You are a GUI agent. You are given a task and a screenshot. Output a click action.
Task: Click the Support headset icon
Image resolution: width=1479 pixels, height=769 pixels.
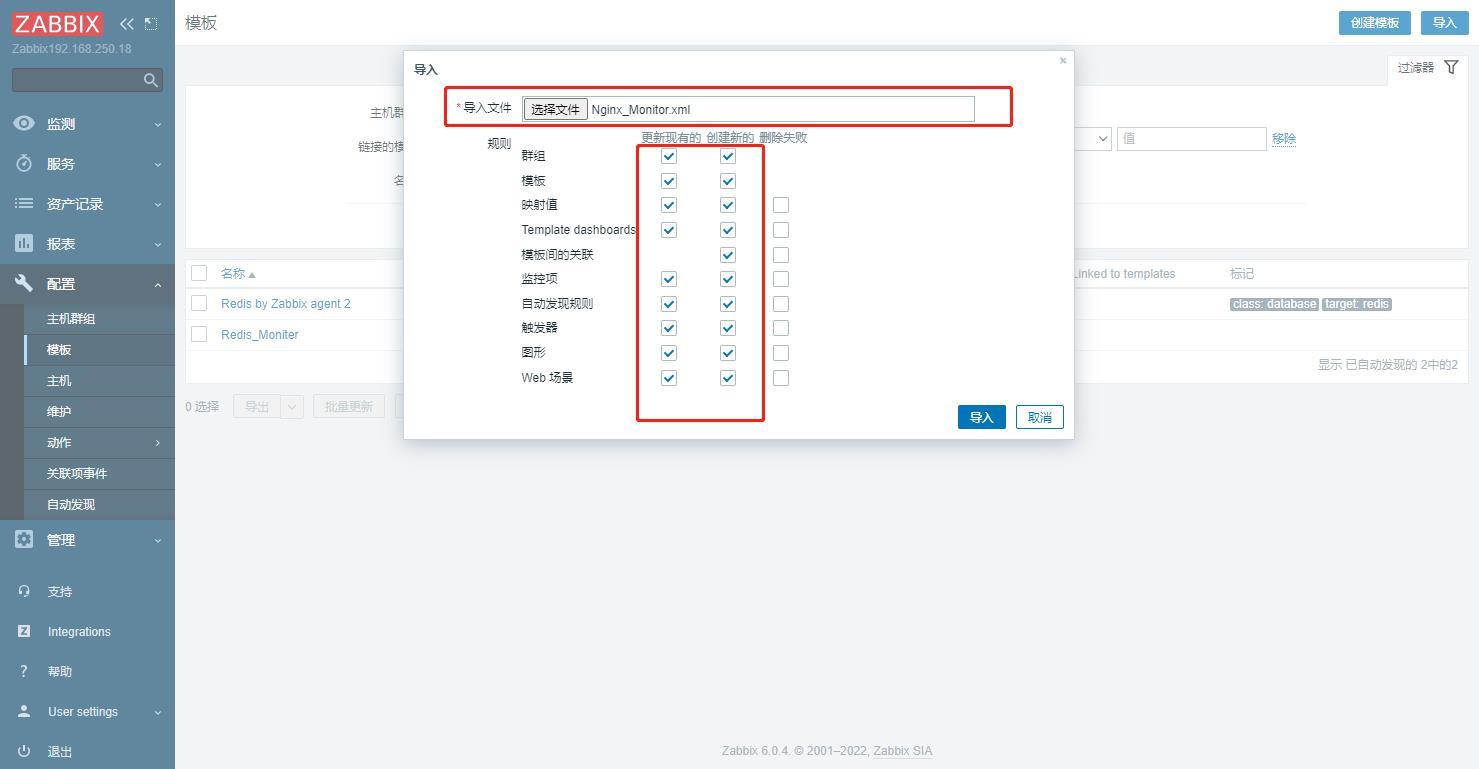(x=24, y=592)
